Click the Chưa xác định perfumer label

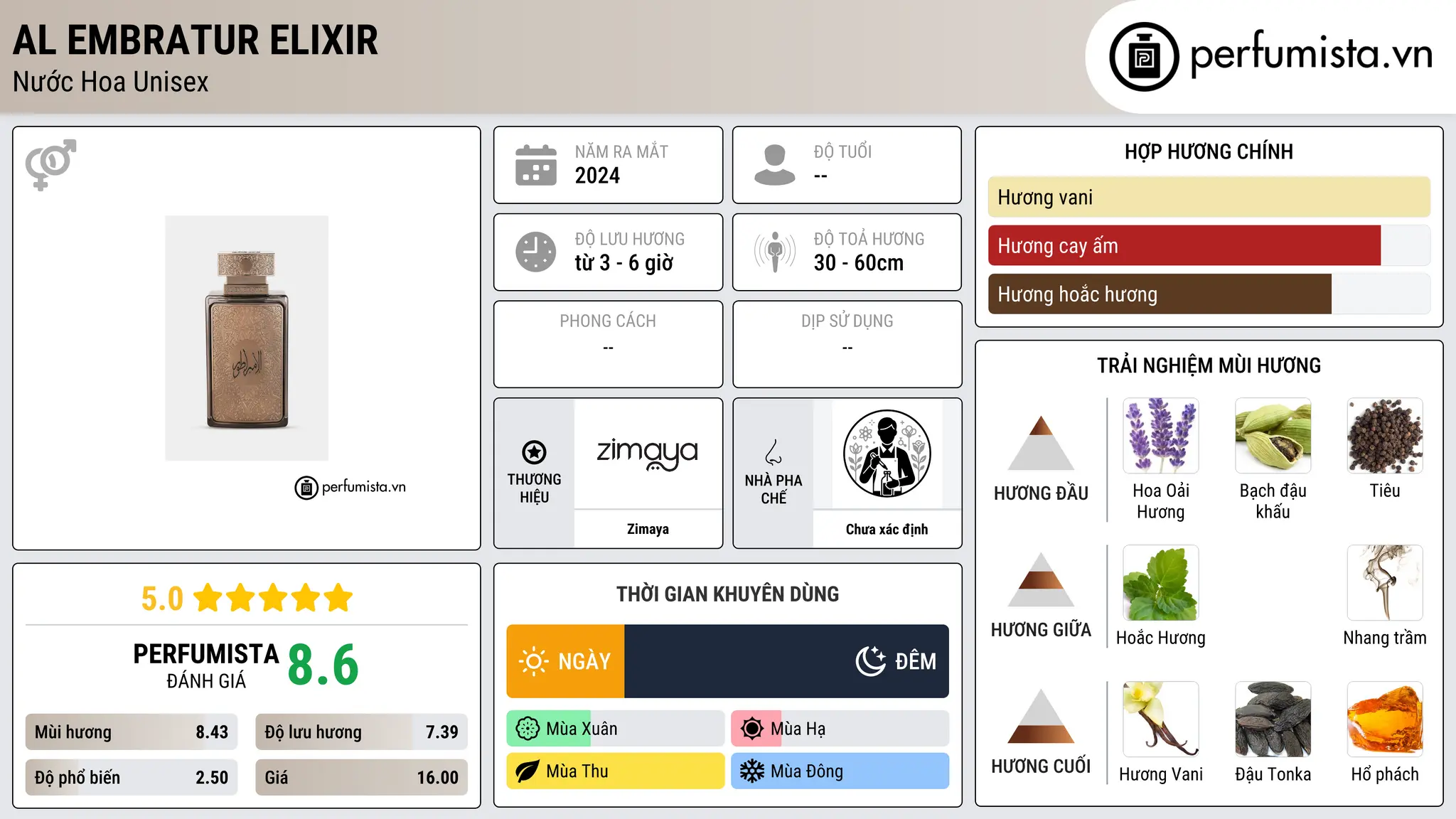tap(887, 529)
